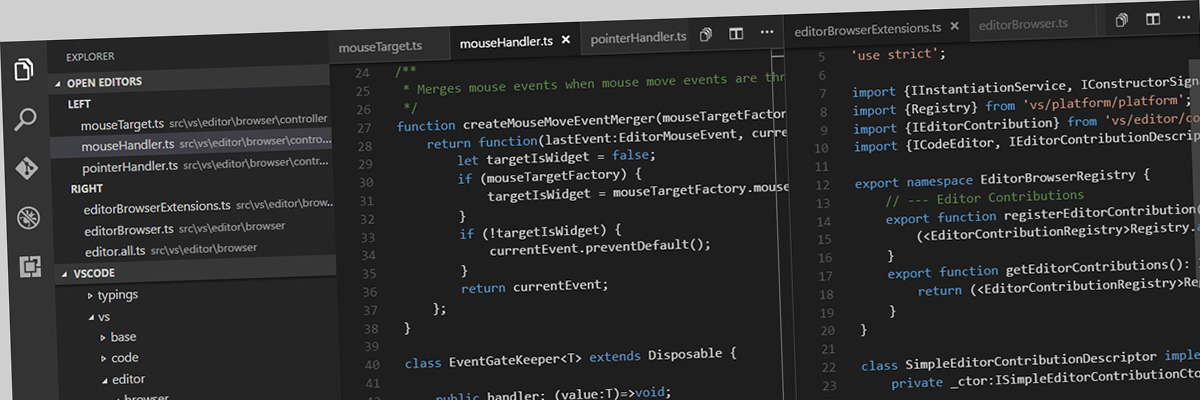
Task: Select mouseHandler.ts in Open Editors list
Action: pos(191,145)
